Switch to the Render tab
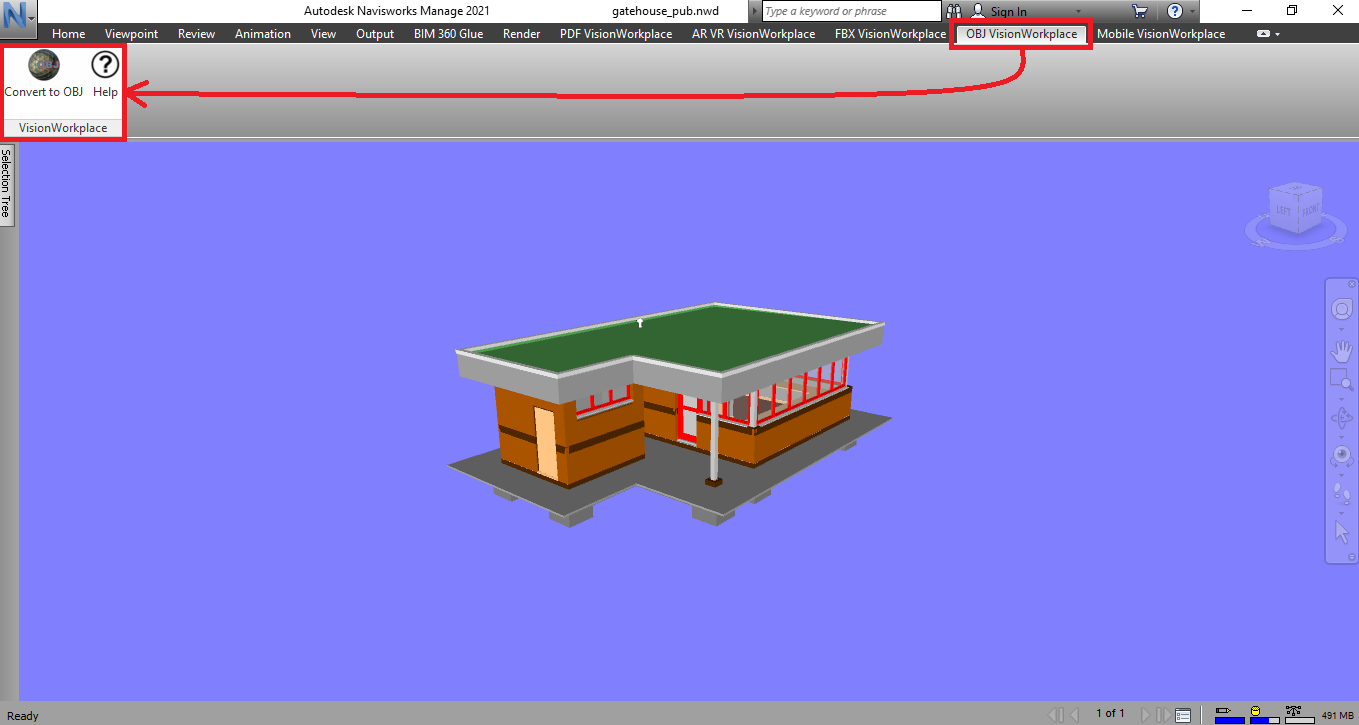This screenshot has height=725, width=1359. [522, 34]
